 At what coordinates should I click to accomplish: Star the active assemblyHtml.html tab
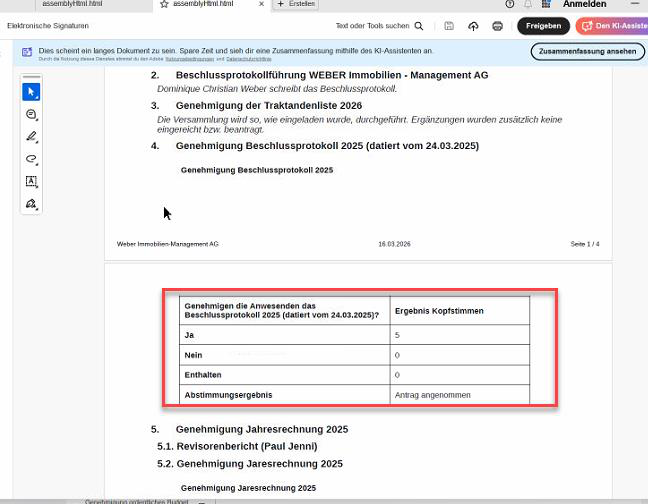pos(164,4)
